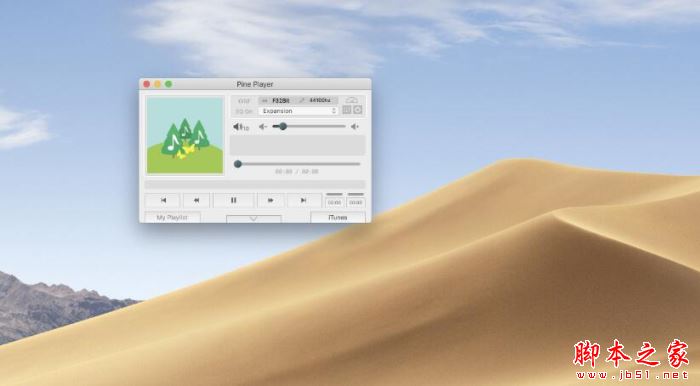
Task: Open the equalizer bars icon
Action: (x=346, y=110)
